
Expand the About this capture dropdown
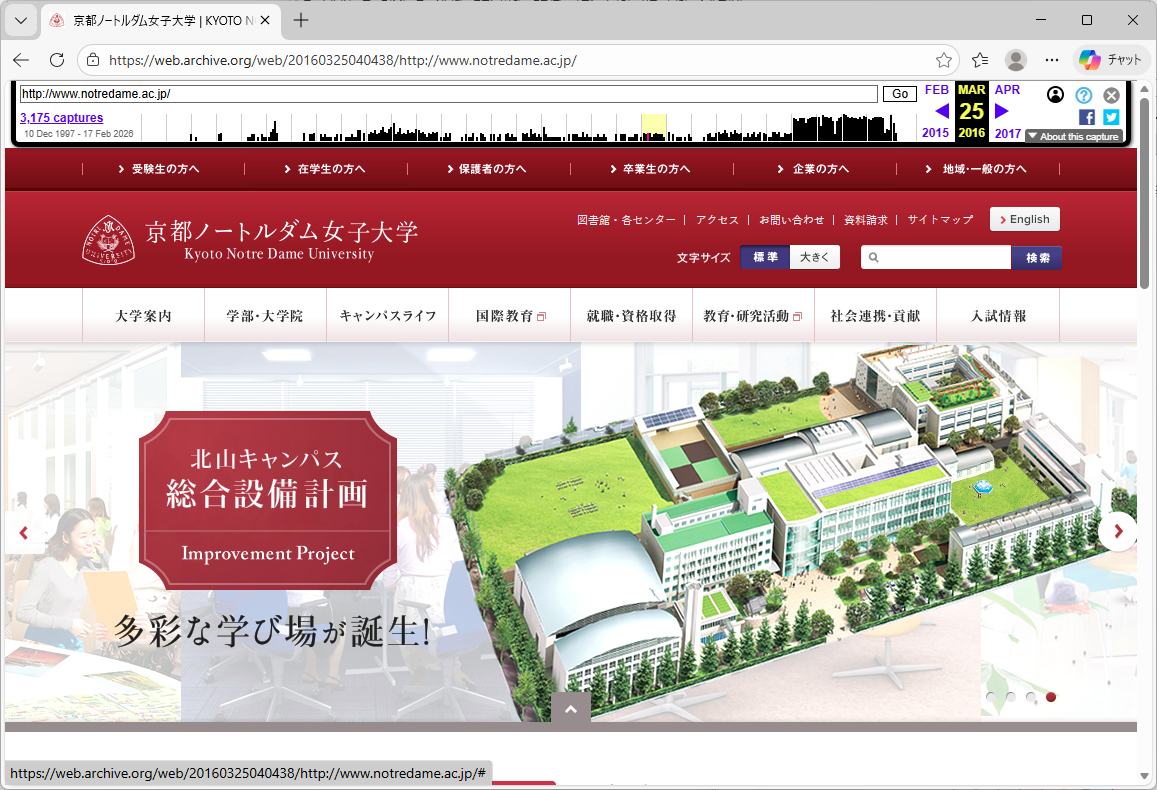1073,136
